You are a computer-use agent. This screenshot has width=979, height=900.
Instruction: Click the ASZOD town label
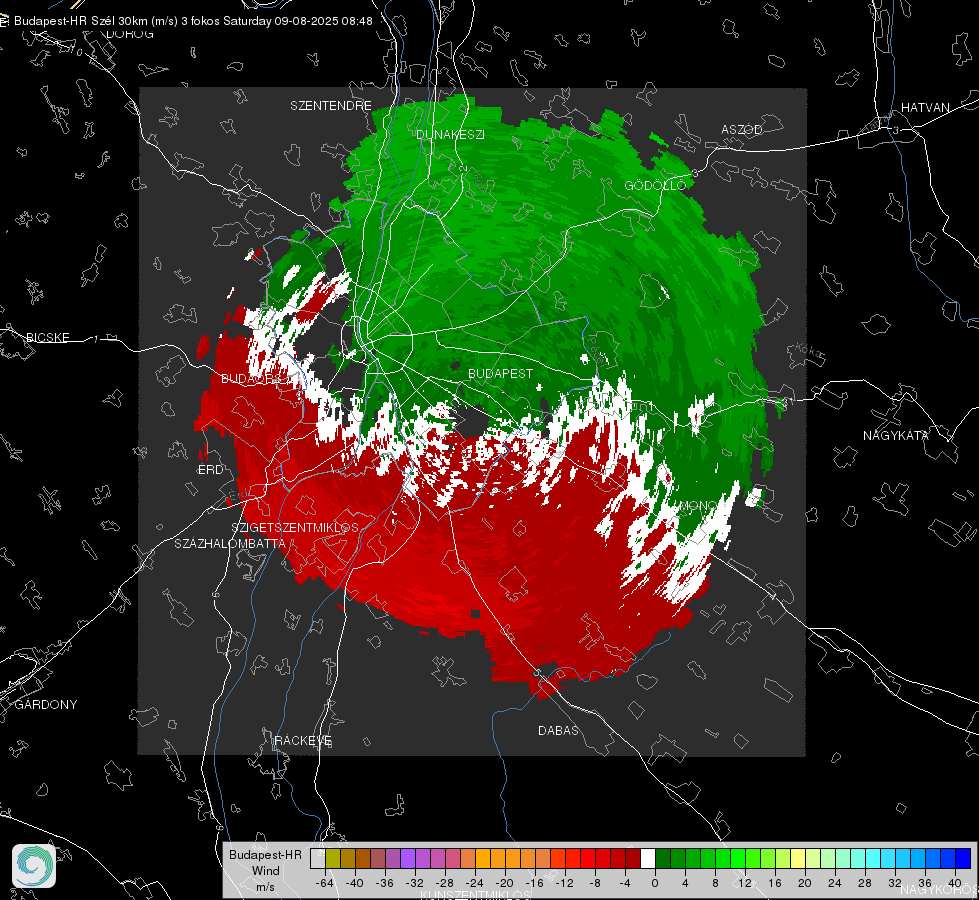[742, 129]
